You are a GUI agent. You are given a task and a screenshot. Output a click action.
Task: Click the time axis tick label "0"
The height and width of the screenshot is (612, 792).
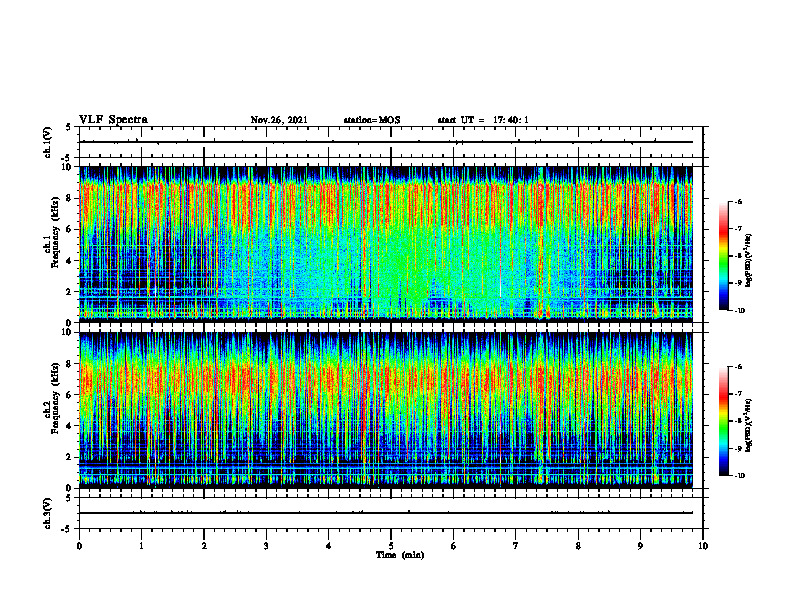(x=79, y=546)
